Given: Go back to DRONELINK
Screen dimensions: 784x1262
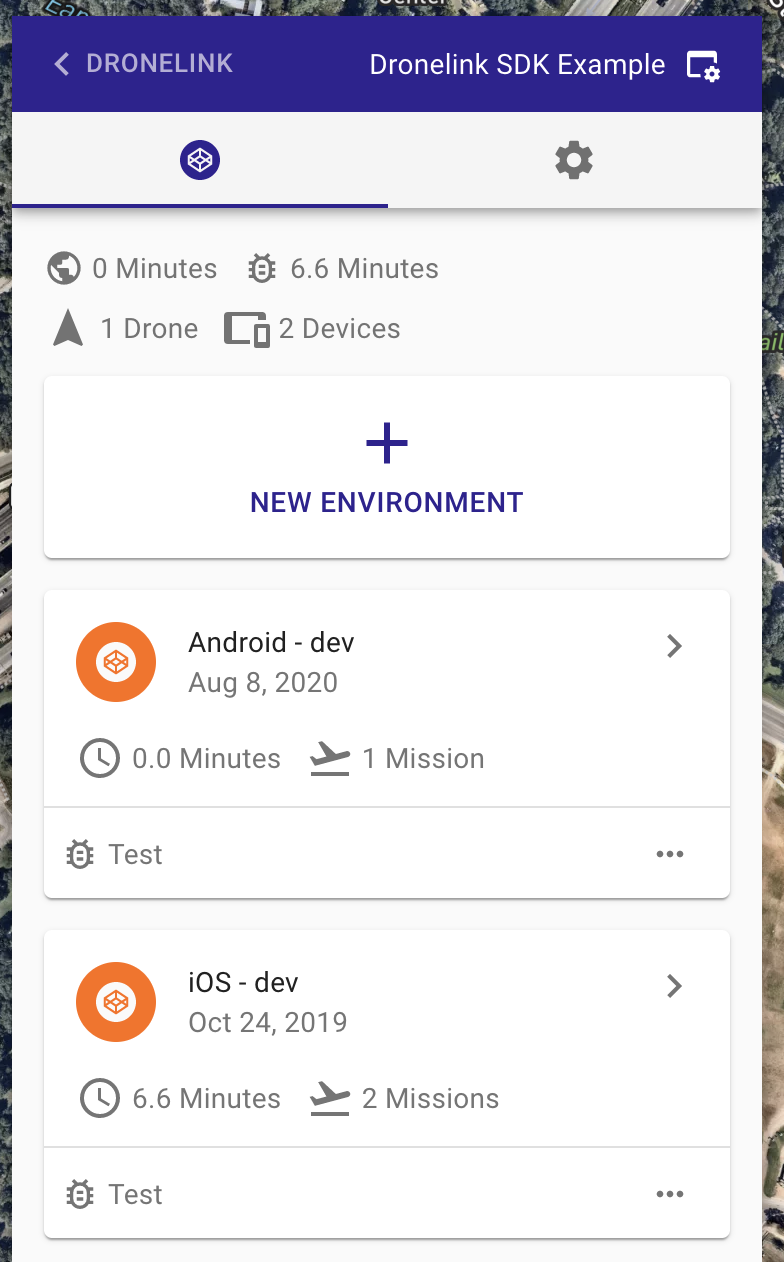Looking at the screenshot, I should [143, 64].
